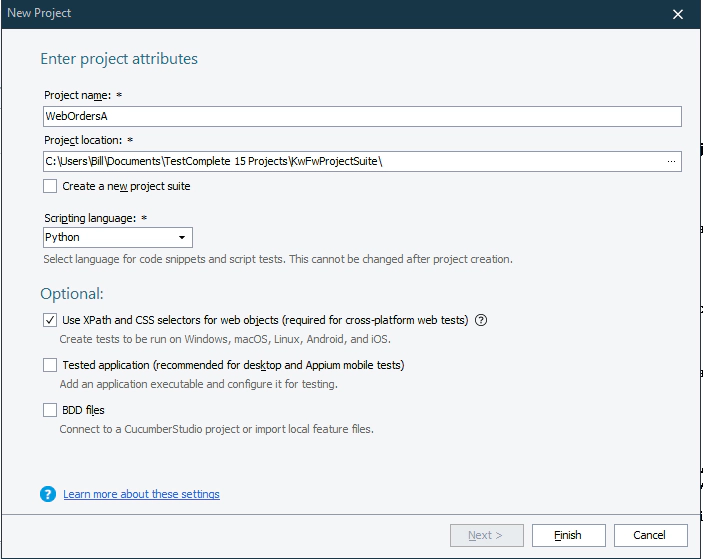Expand the Scripting language dropdown arrow

coord(182,238)
